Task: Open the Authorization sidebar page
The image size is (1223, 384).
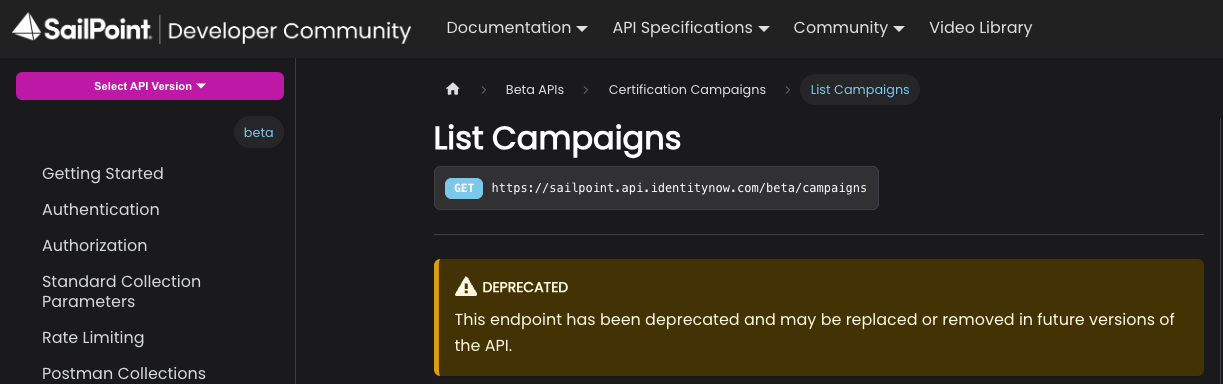Action: point(95,246)
